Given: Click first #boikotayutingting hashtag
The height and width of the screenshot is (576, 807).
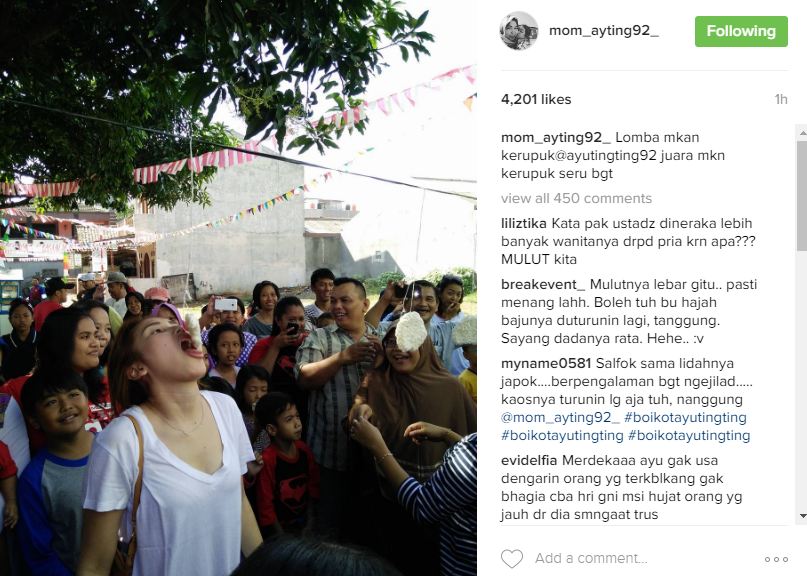Looking at the screenshot, I should point(685,417).
